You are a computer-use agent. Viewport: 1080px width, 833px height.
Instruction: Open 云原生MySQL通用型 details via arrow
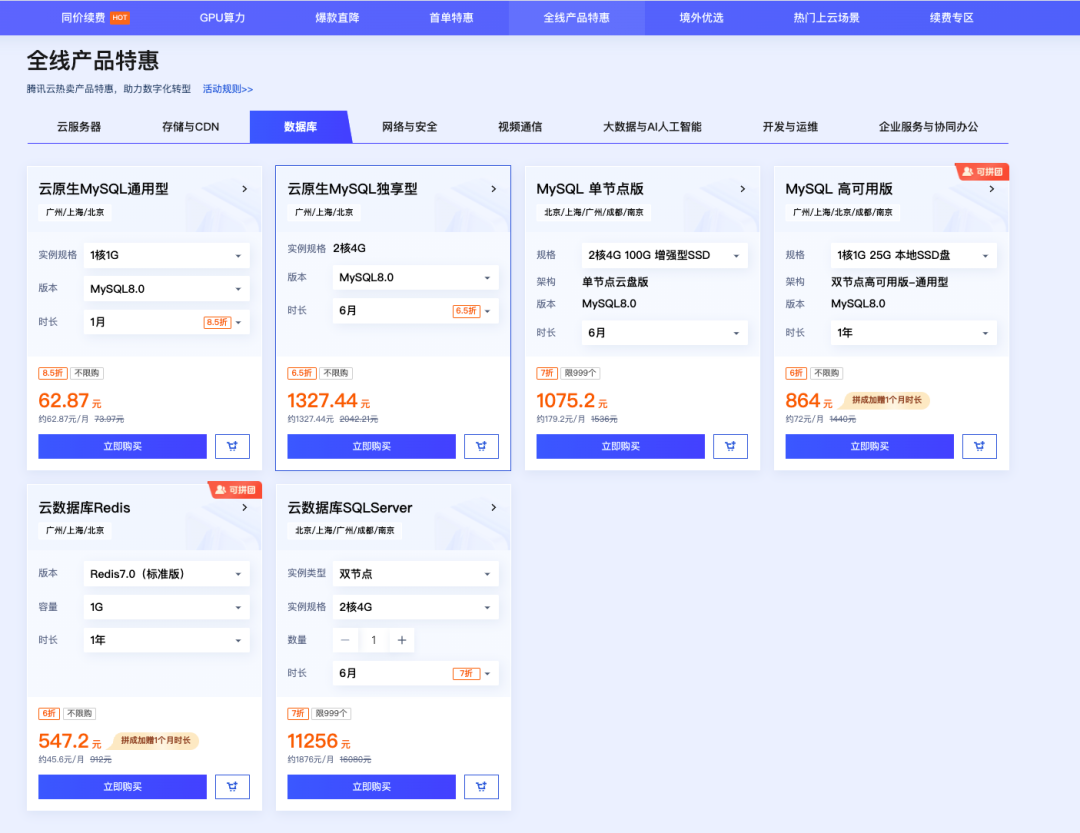click(x=245, y=189)
